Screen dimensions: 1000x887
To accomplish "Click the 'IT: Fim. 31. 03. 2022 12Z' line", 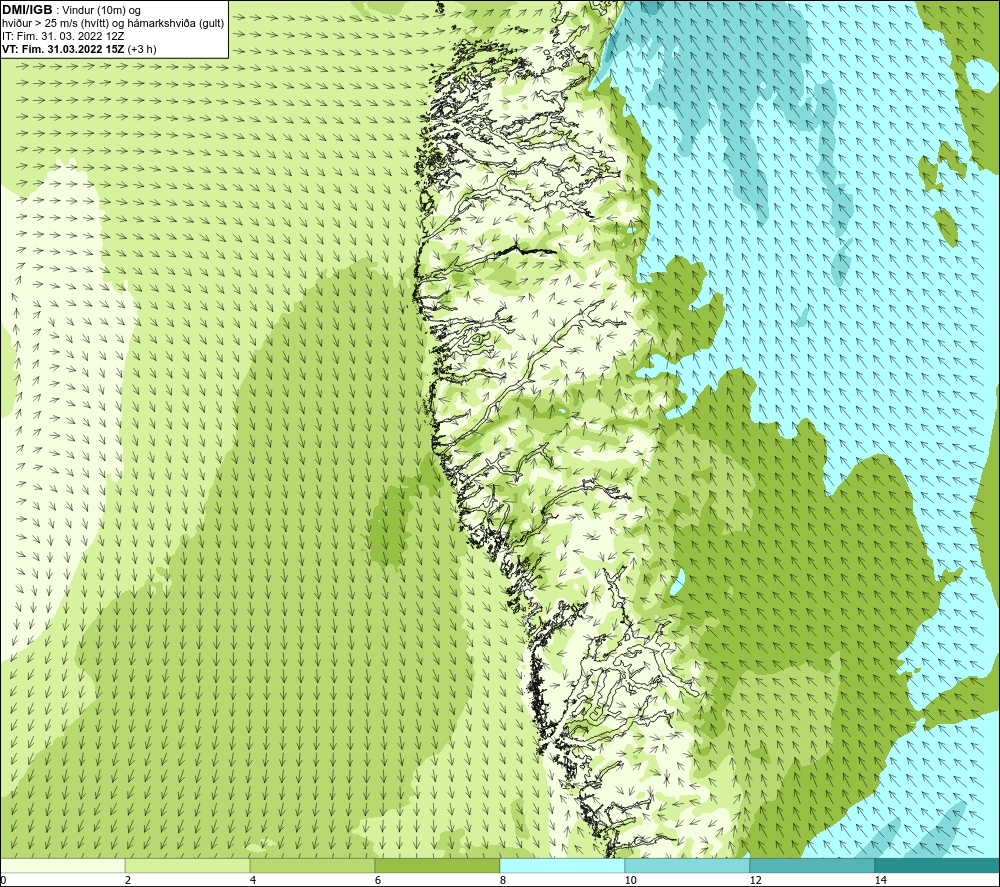I will point(63,36).
